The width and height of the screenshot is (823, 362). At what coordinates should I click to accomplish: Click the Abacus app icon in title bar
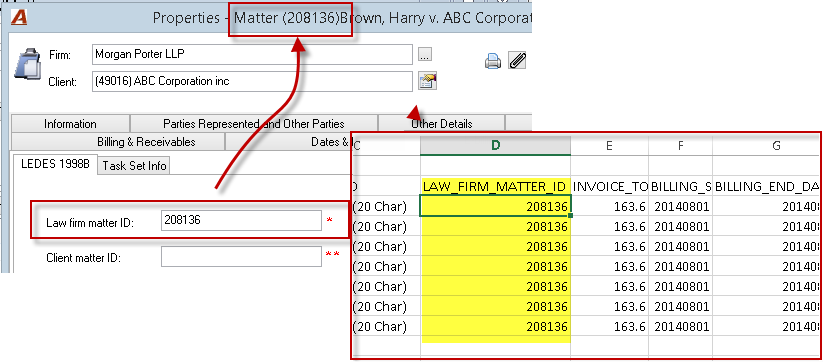click(19, 17)
